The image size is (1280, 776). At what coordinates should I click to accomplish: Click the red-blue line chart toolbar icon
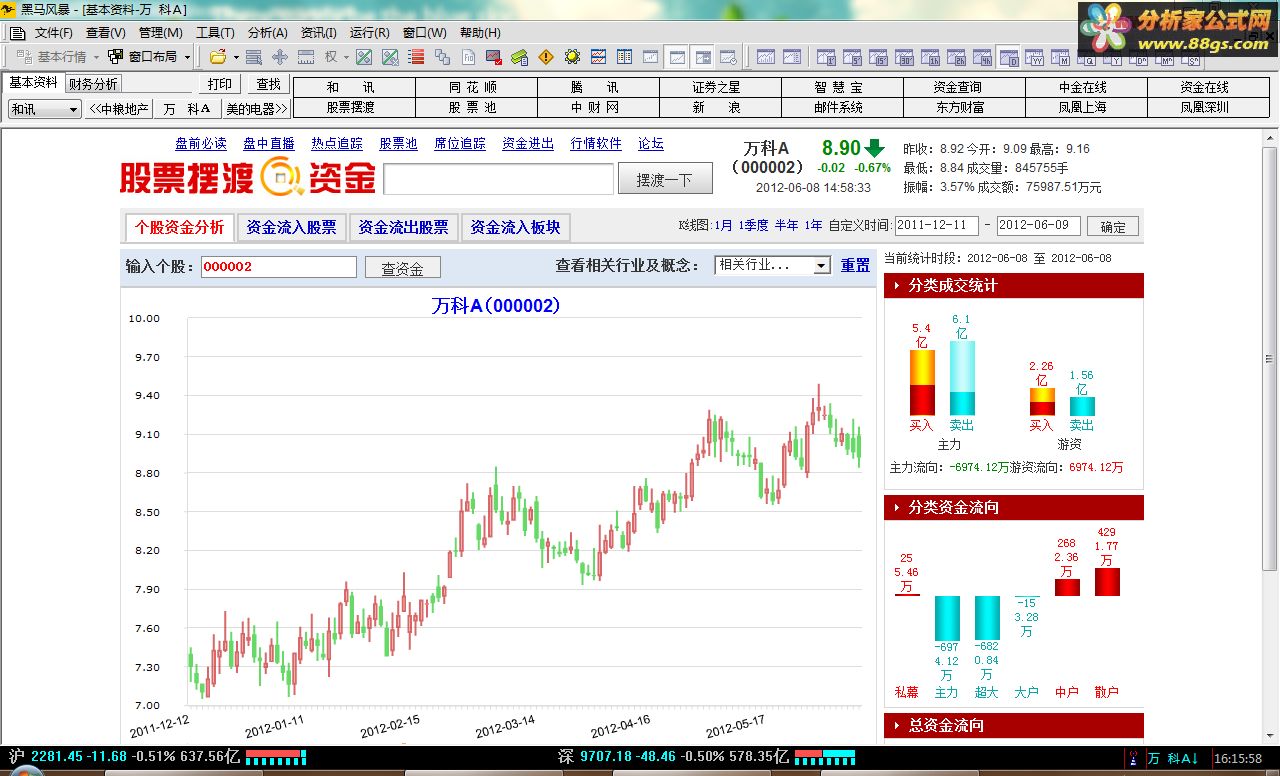click(598, 57)
